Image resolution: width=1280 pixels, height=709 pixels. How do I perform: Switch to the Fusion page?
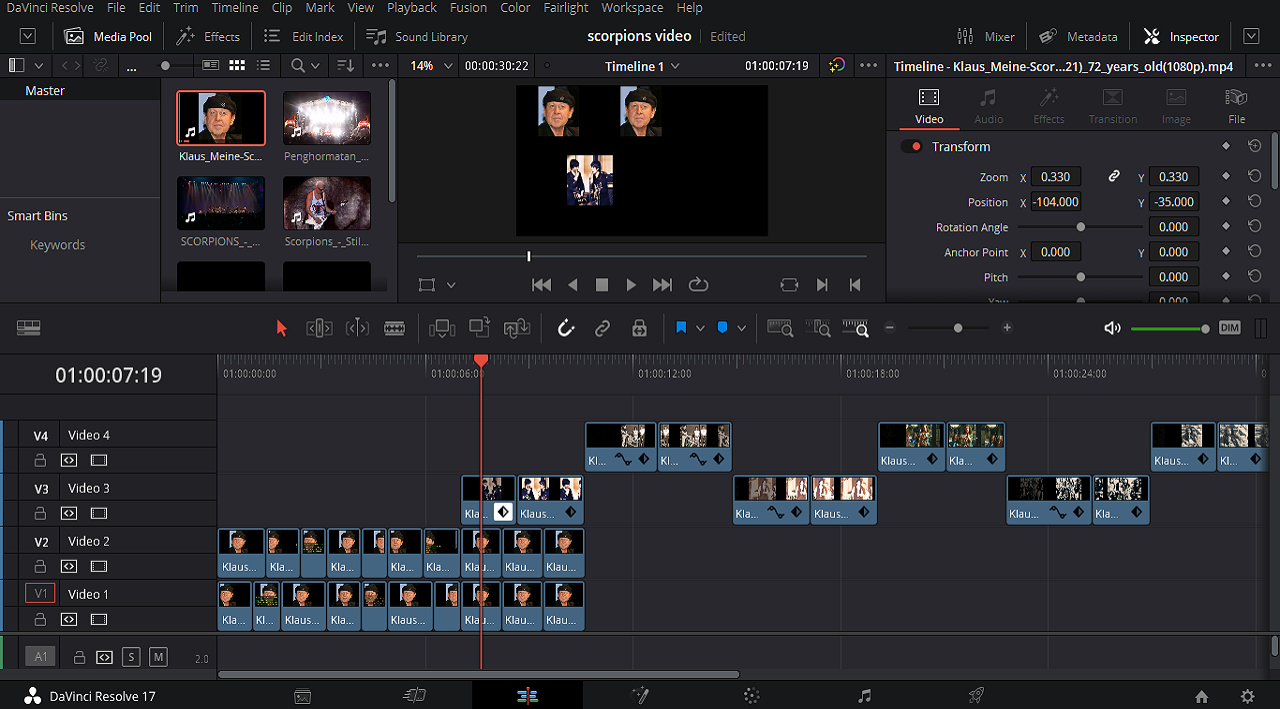640,696
